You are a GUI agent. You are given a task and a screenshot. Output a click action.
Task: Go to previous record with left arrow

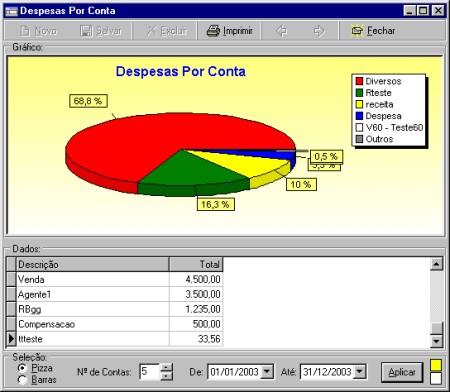pos(282,31)
